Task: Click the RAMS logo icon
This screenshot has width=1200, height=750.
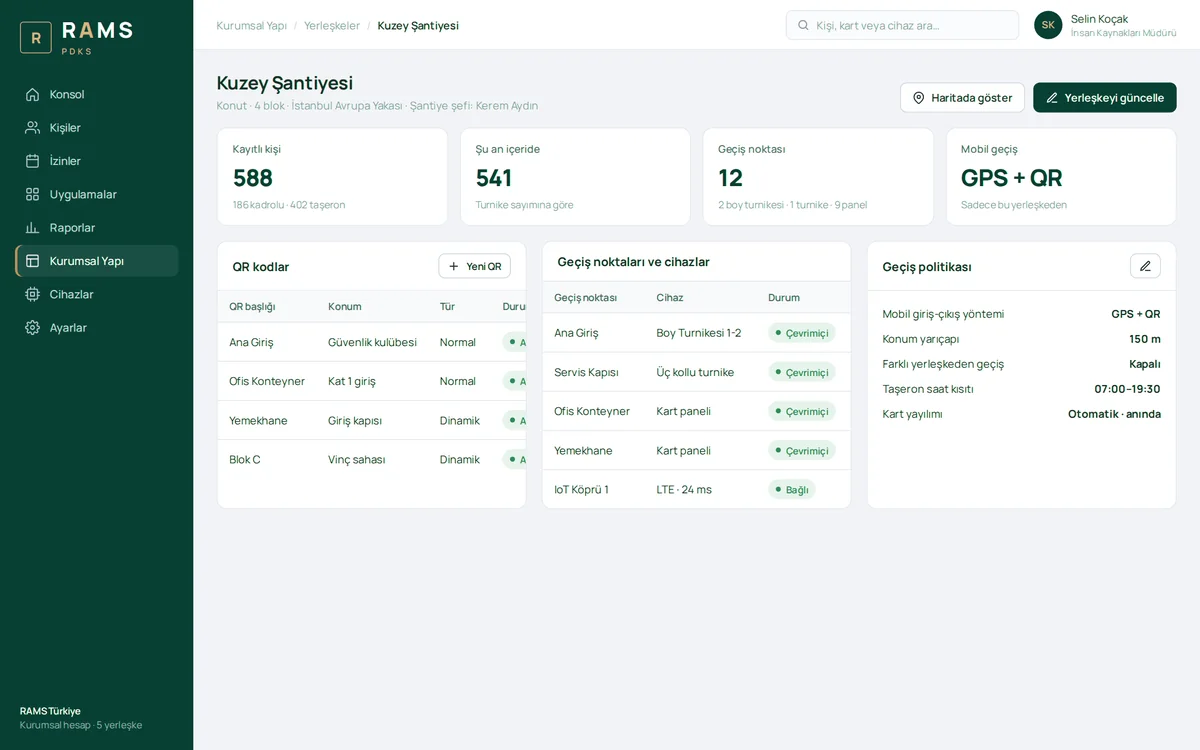Action: [x=36, y=38]
